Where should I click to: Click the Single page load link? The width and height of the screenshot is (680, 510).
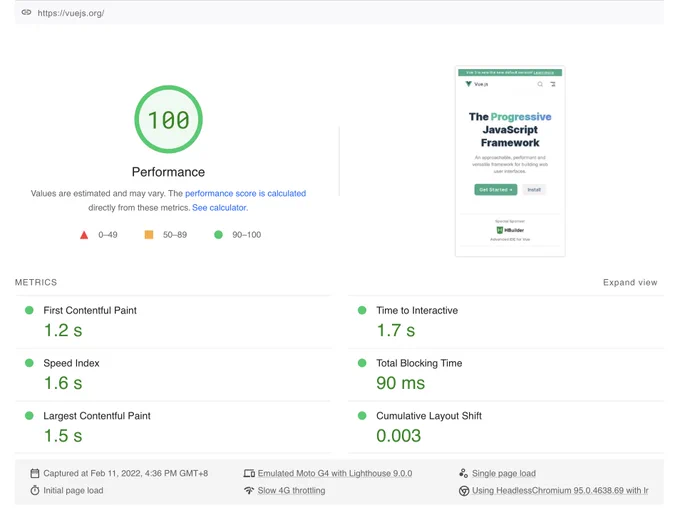pos(504,473)
